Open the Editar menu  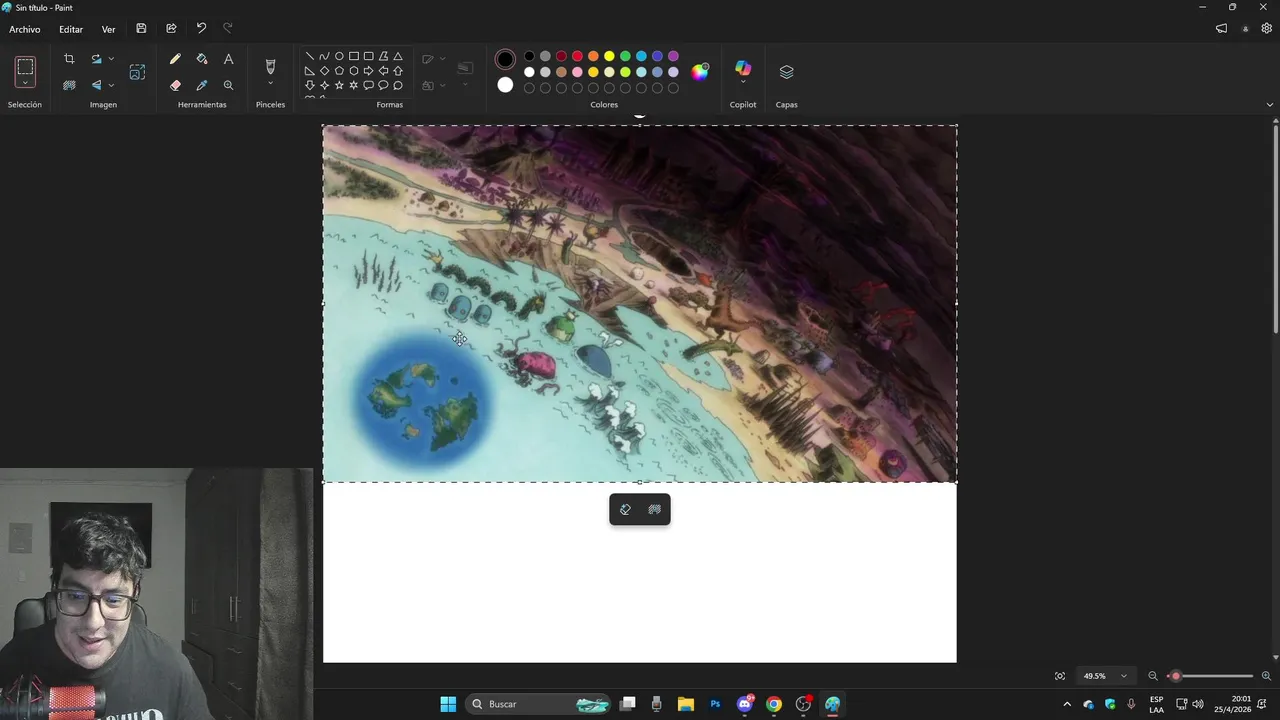[x=71, y=30]
